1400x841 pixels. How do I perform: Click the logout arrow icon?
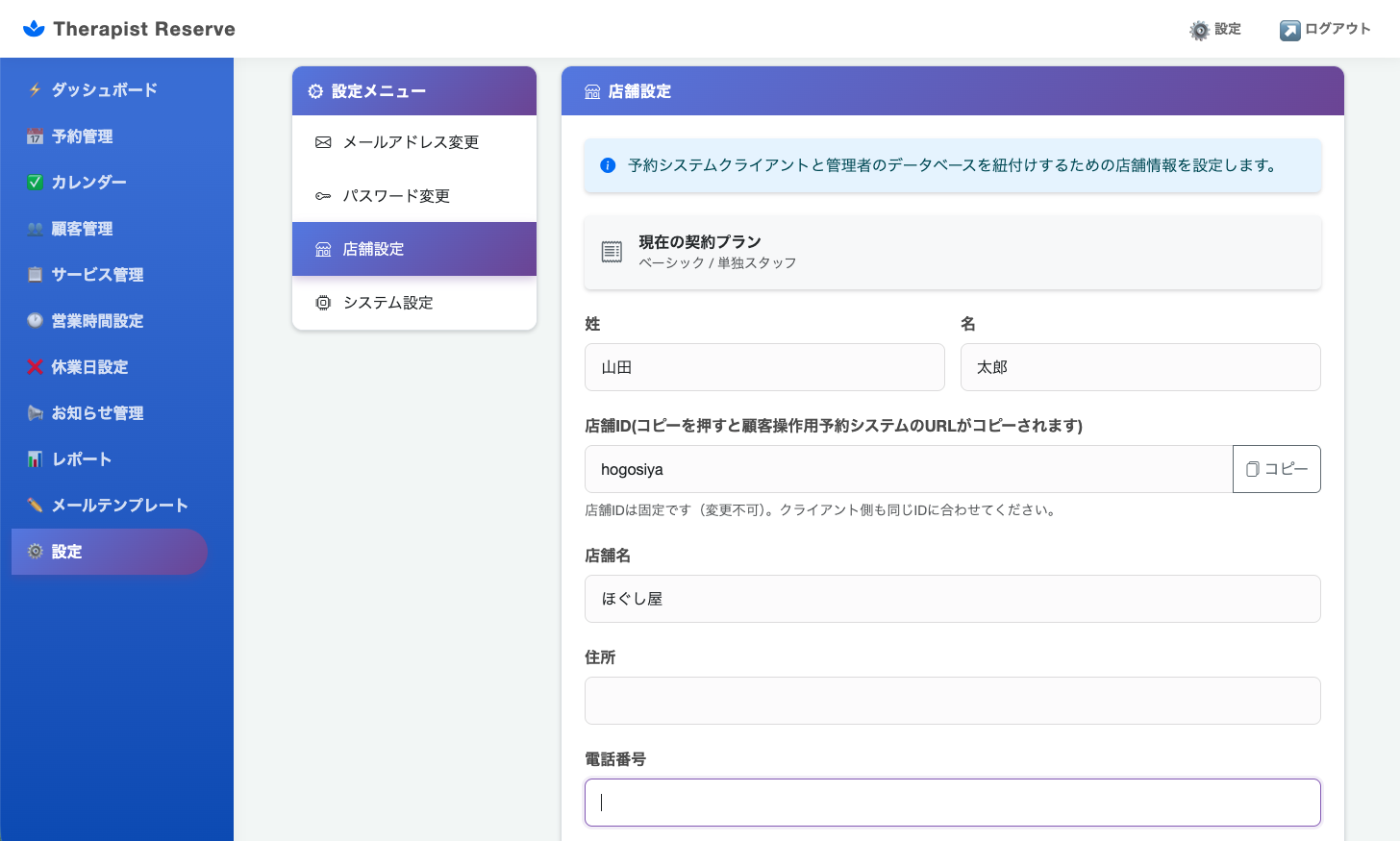pos(1289,31)
